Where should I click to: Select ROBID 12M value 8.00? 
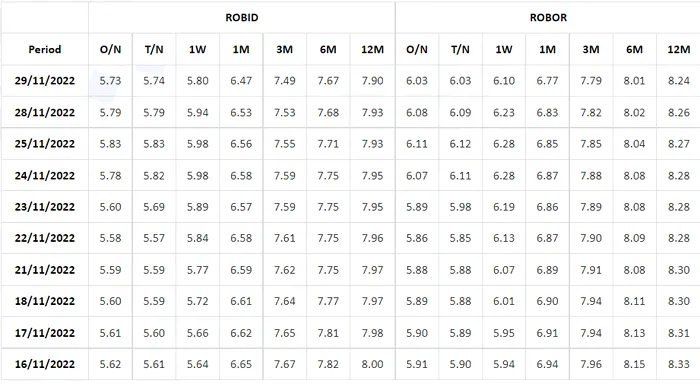coord(372,364)
